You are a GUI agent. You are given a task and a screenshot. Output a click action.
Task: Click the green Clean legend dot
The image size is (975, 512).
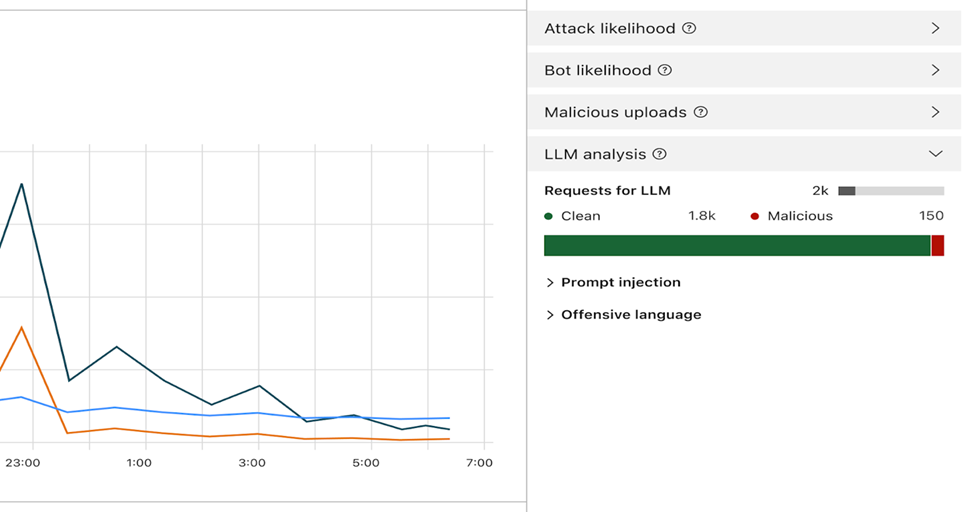coord(549,216)
